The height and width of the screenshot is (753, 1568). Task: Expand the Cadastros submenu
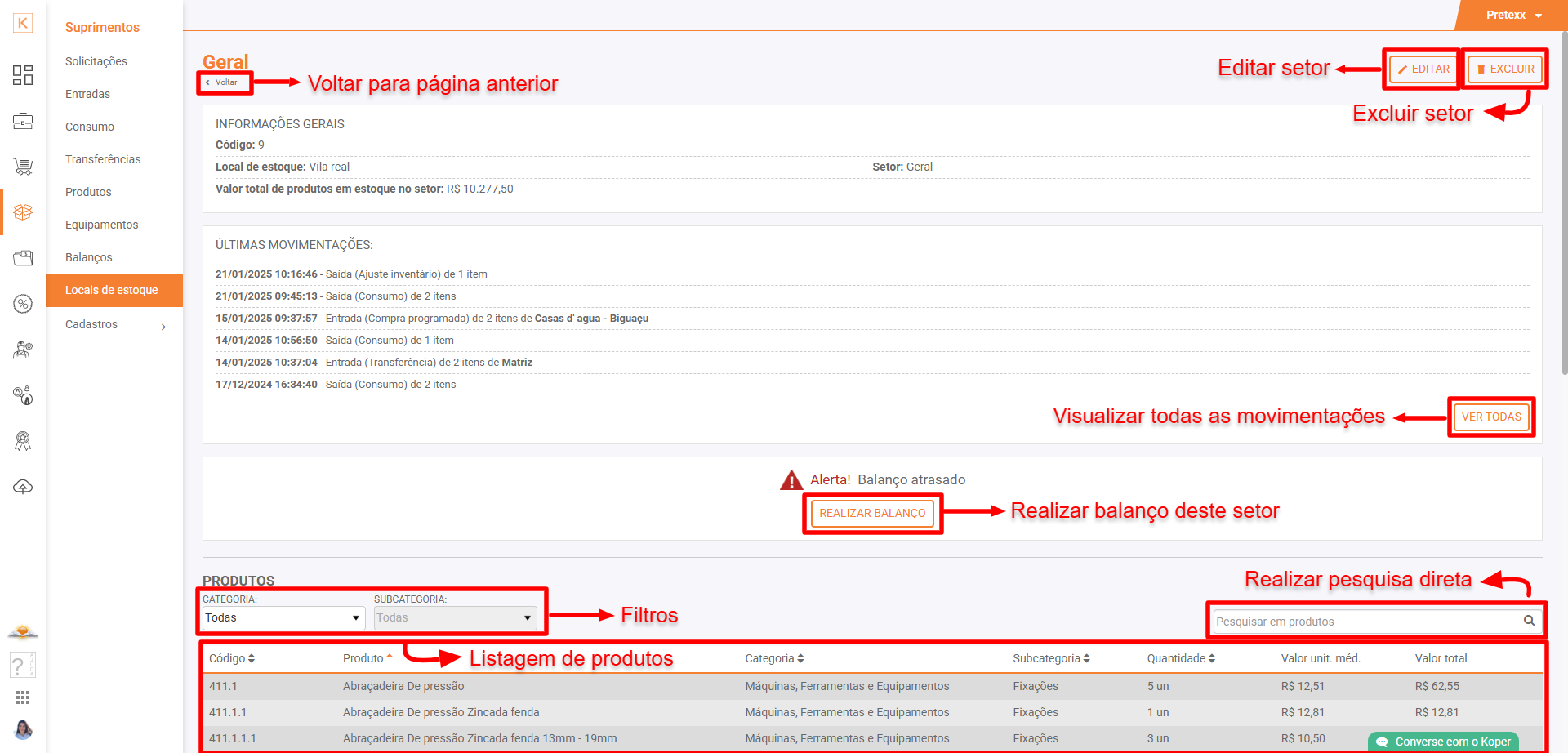(114, 325)
